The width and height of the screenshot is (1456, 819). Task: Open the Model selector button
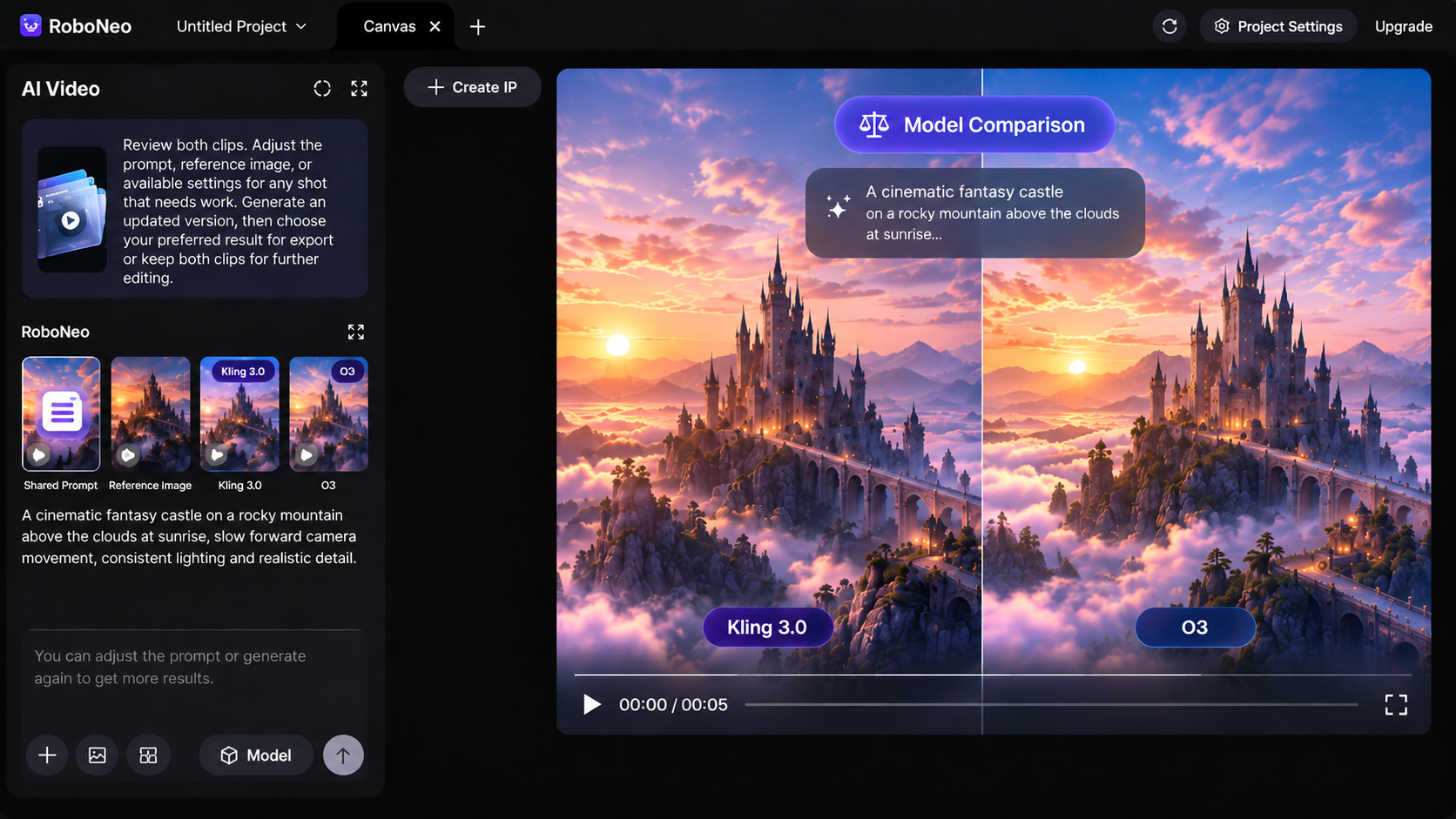coord(255,755)
